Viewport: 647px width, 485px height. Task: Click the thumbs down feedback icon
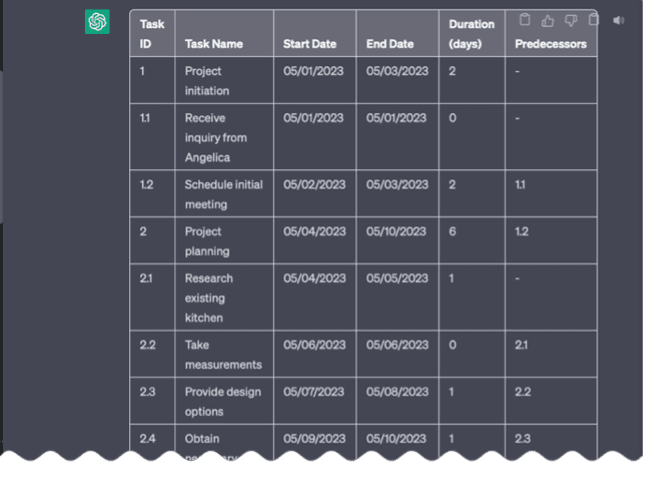point(571,20)
